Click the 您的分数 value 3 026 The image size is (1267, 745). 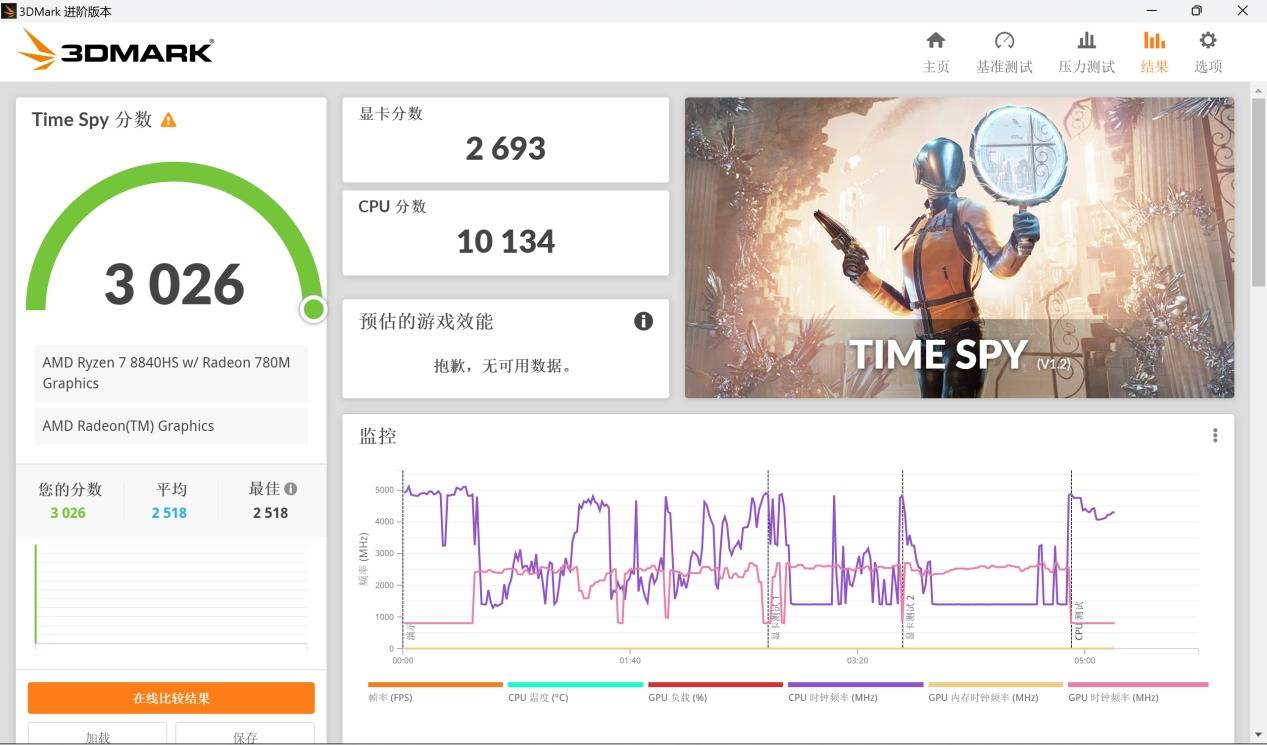click(x=68, y=513)
